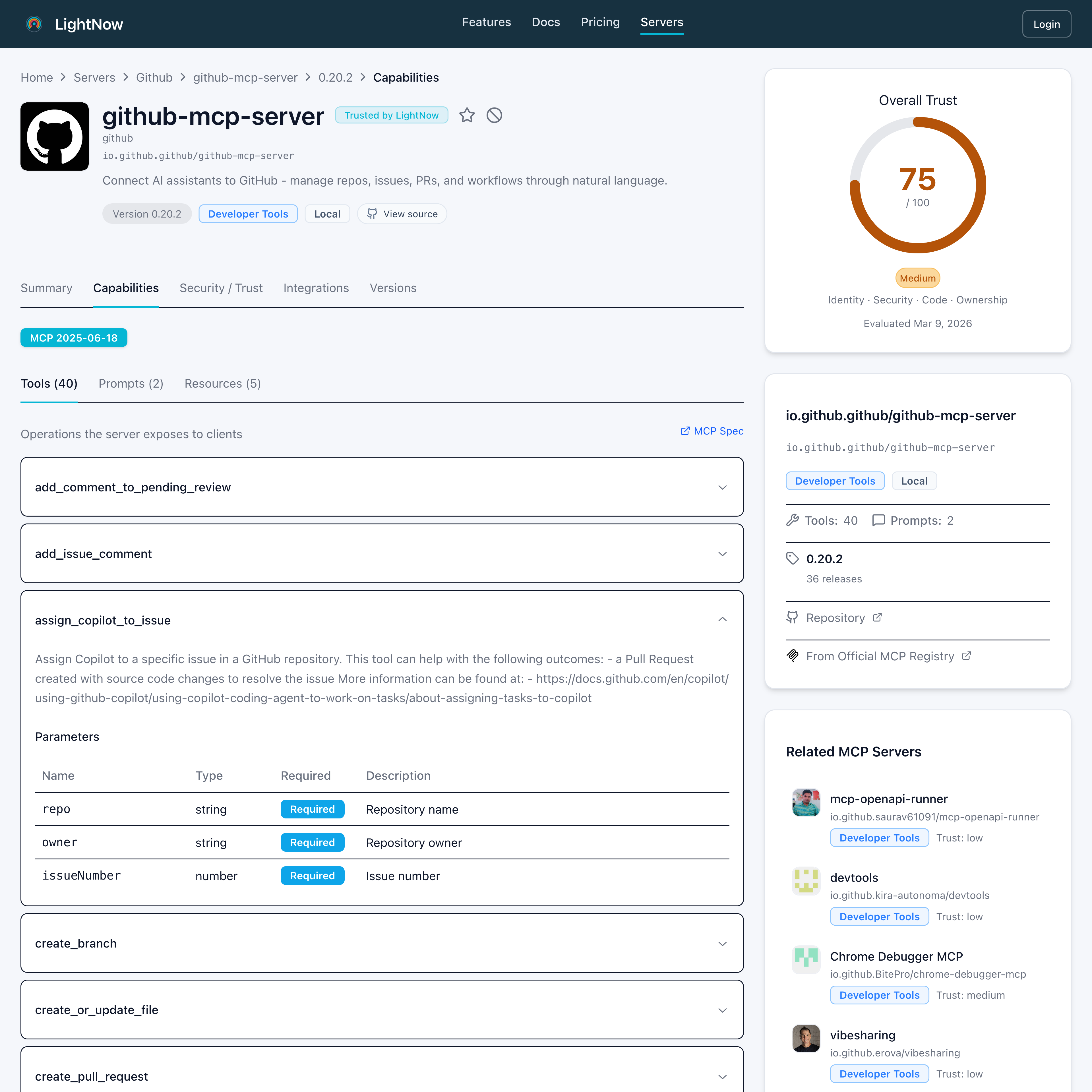
Task: Click the Overall Trust score gauge
Action: pos(917,185)
